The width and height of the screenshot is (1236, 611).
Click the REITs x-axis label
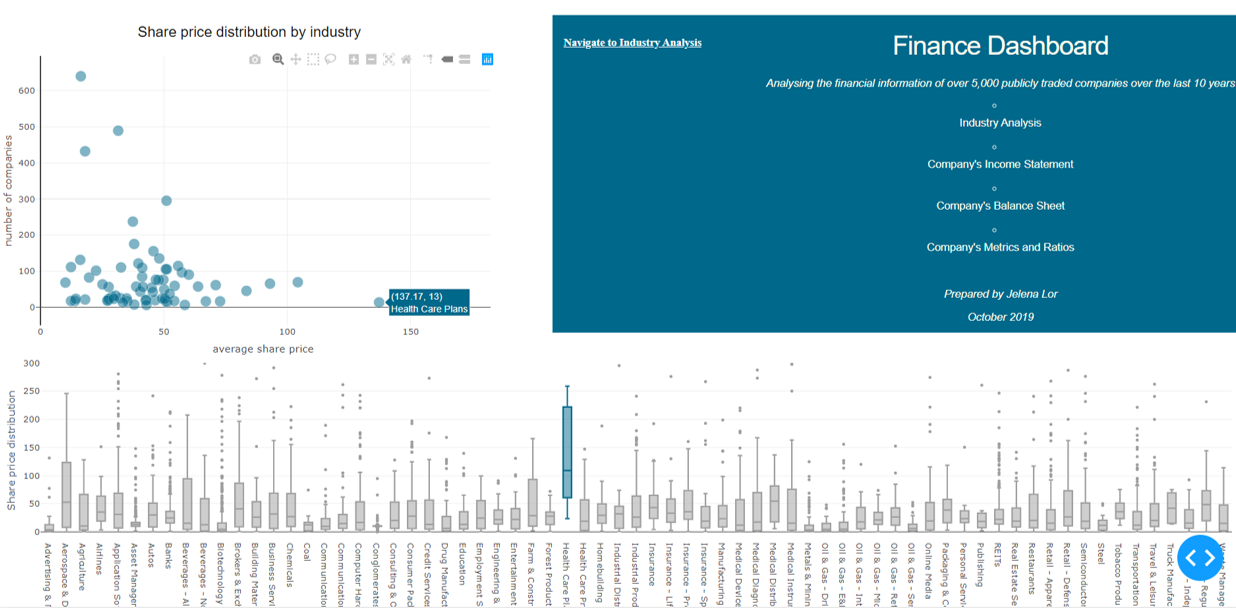(x=998, y=556)
